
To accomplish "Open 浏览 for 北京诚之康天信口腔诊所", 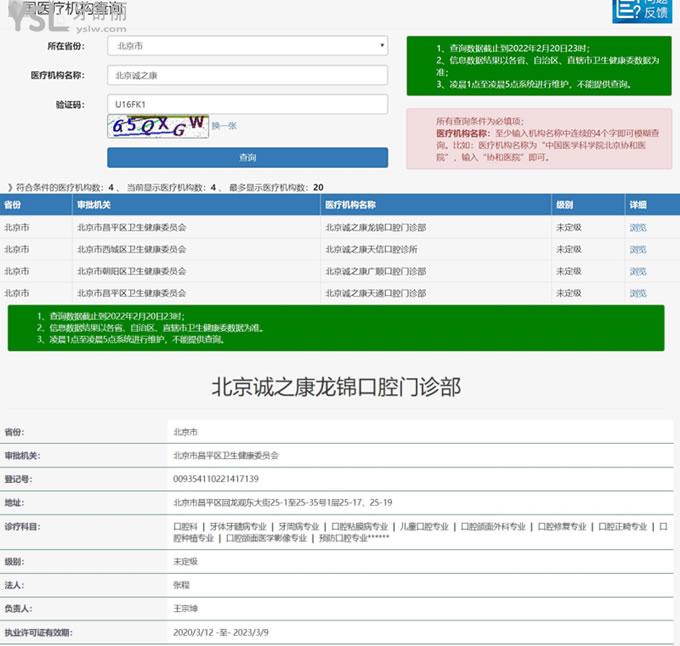I will (638, 249).
